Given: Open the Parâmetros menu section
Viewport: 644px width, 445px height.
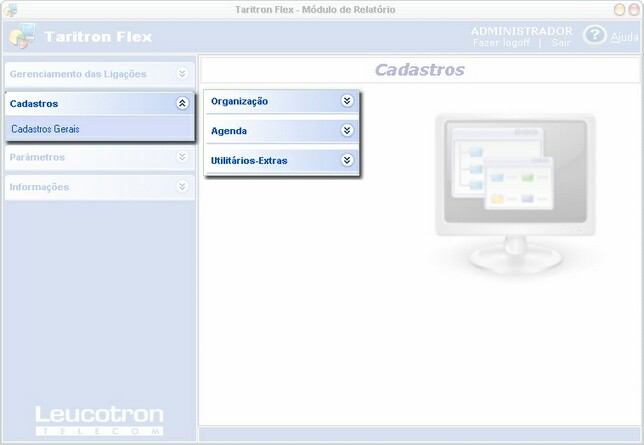Looking at the screenshot, I should click(100, 157).
